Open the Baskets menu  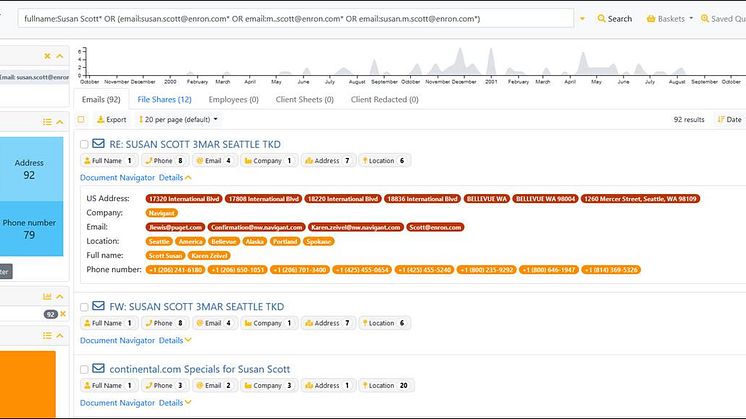(x=665, y=18)
